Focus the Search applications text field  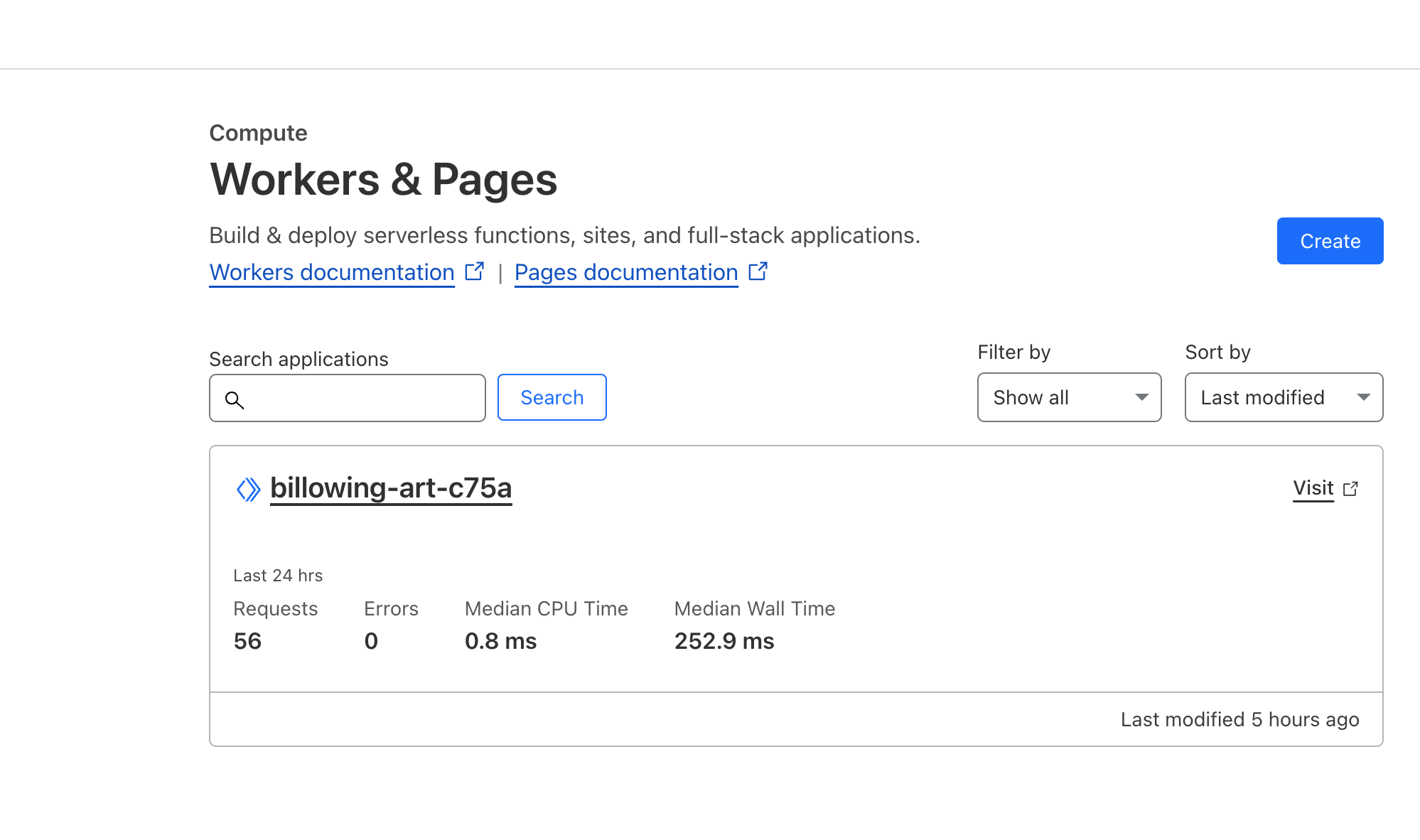pos(362,398)
